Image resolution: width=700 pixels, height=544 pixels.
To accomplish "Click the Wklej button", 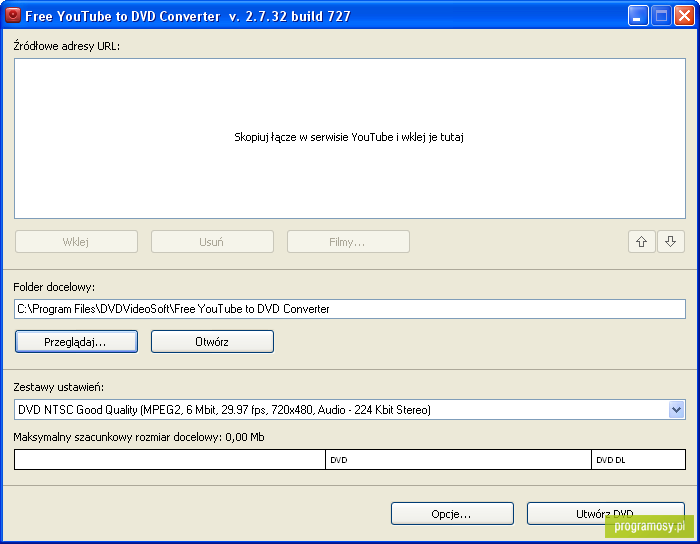I will [x=76, y=241].
